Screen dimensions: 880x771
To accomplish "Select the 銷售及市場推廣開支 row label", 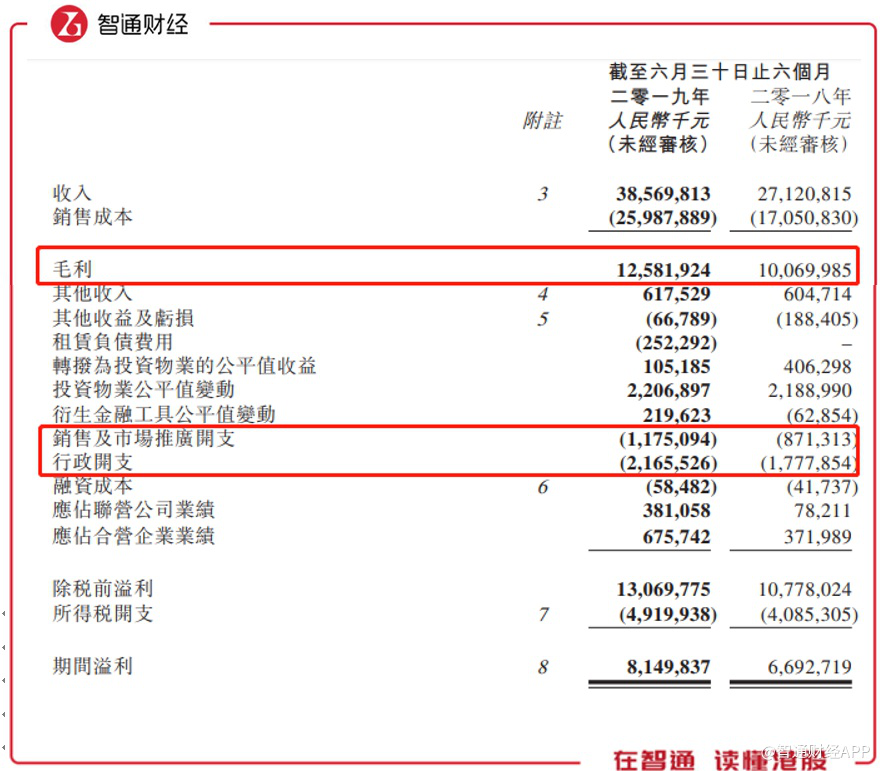I will click(x=144, y=438).
